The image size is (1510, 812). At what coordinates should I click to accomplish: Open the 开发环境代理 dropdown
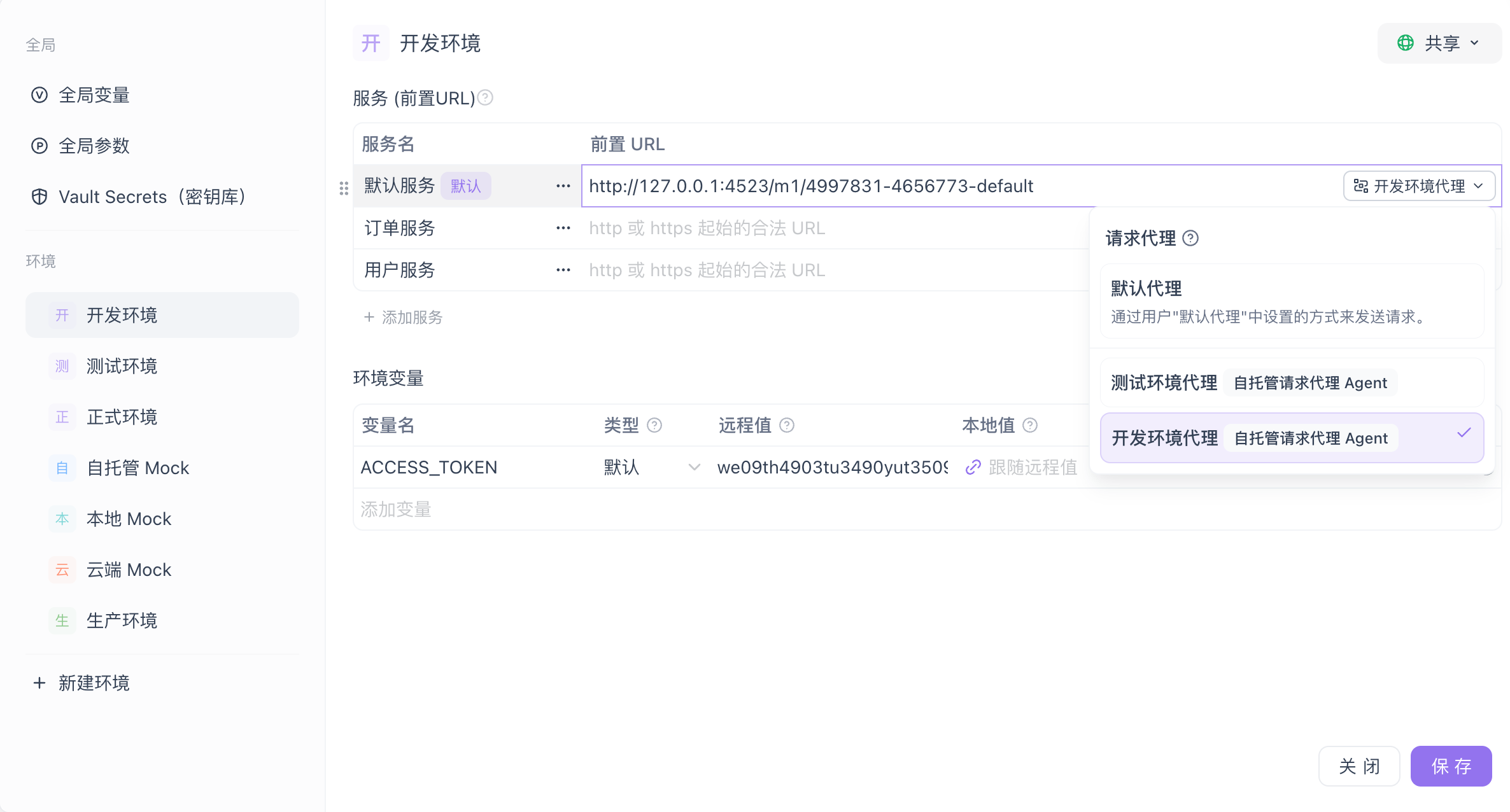[x=1420, y=186]
